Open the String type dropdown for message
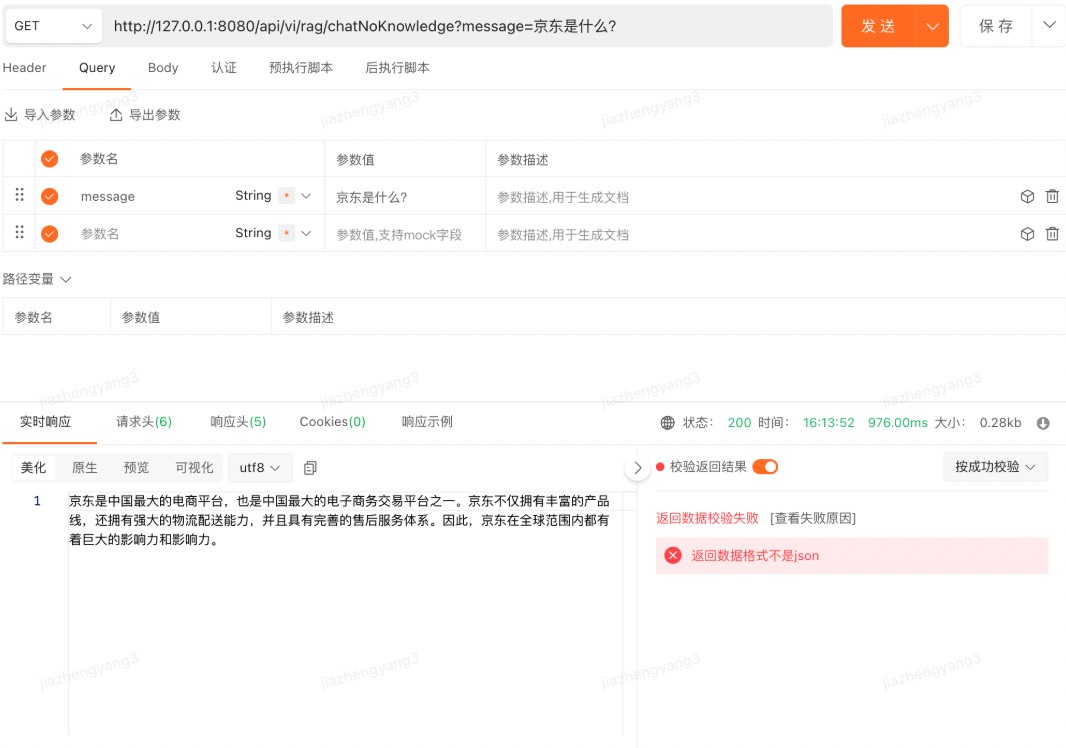The image size is (1066, 748). point(304,196)
